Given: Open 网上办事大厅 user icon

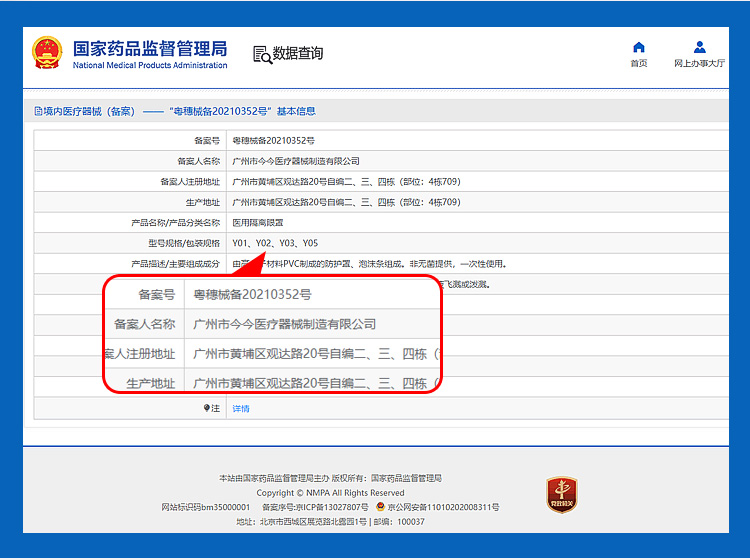Looking at the screenshot, I should tap(699, 47).
